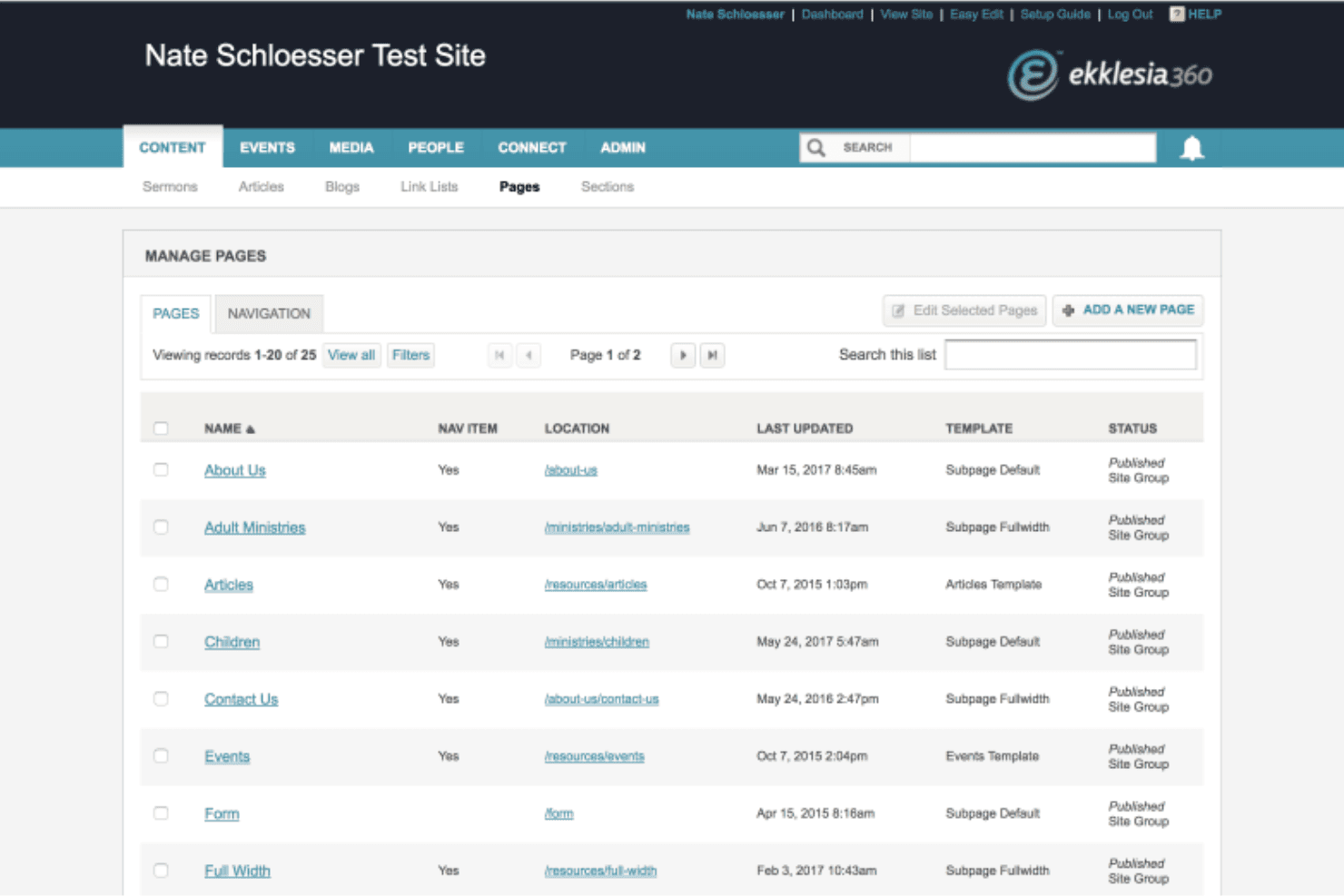Click the ADD A NEW PAGE button
Screen dimensions: 1344x896
[1128, 310]
